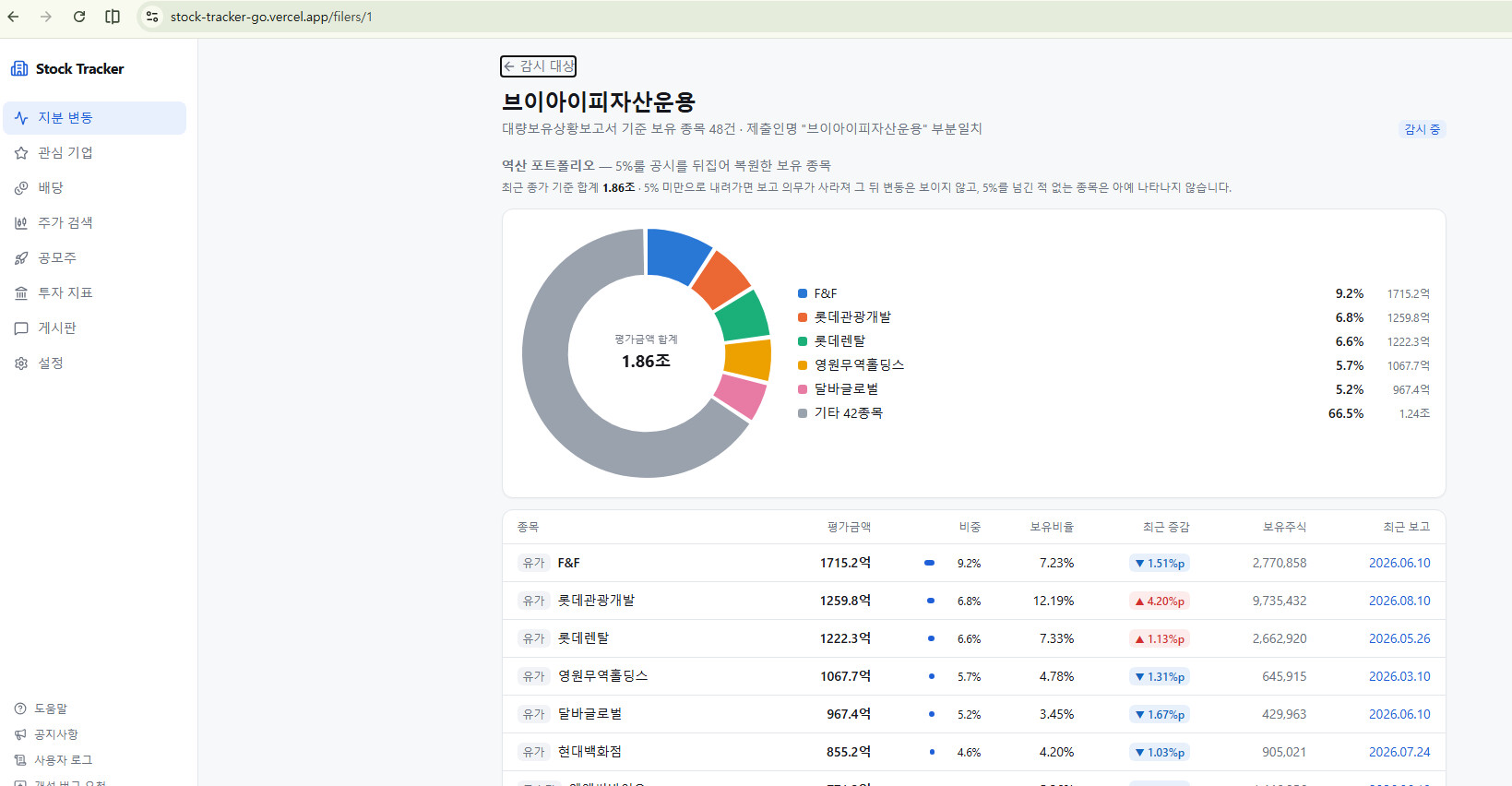The image size is (1512, 786).
Task: Open 공모주 menu item
Action: click(x=95, y=258)
